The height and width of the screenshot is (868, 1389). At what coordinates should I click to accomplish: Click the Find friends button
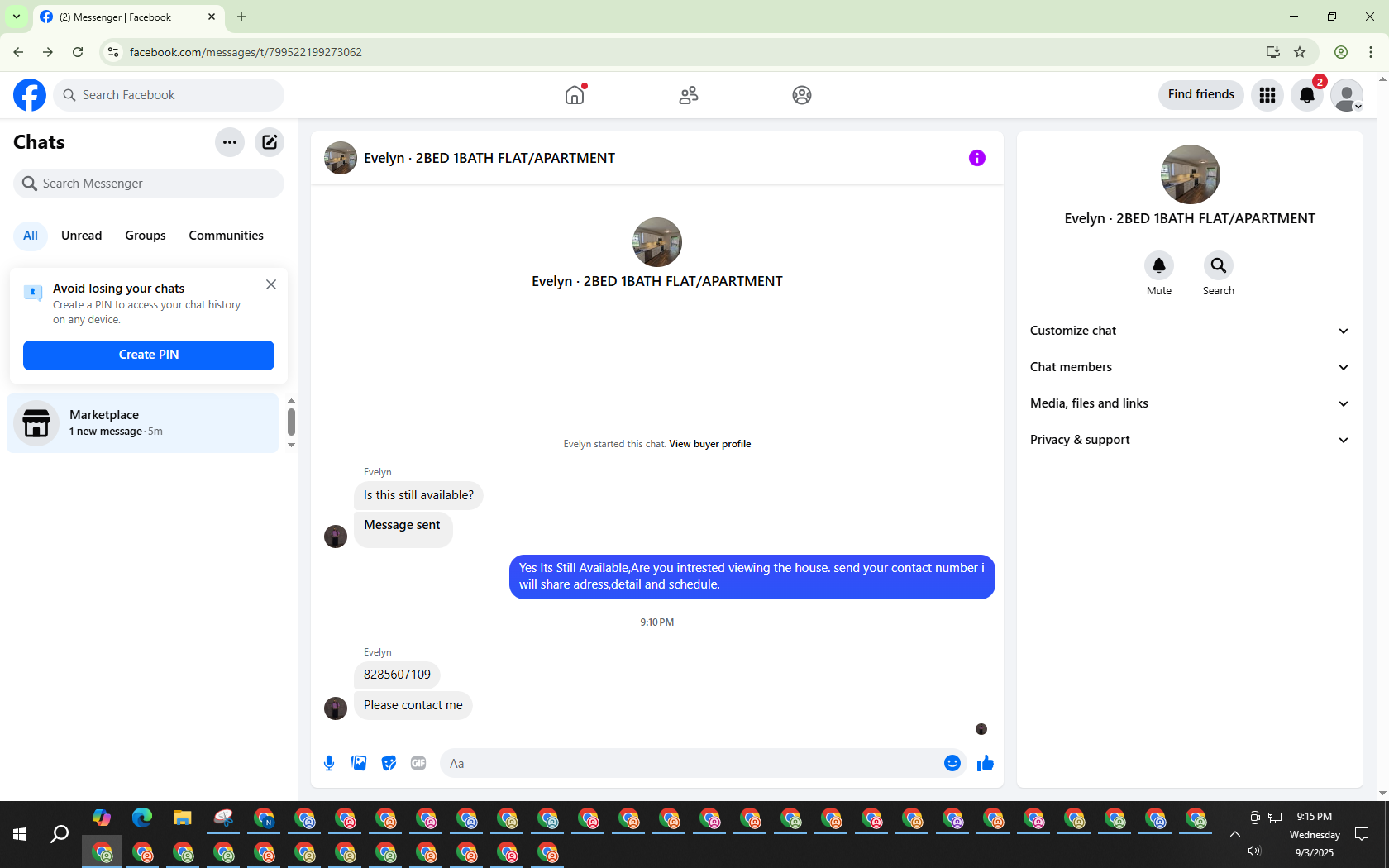[1201, 95]
